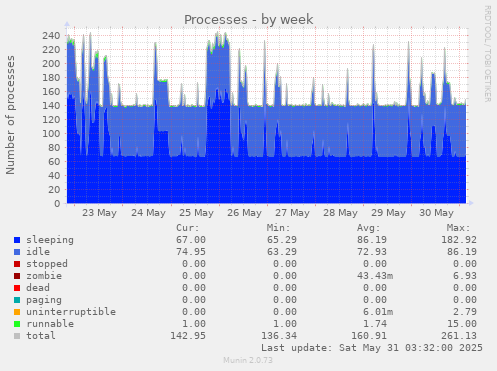Click the uninterruptible legend color swatch
Screen dimensions: 497x371
[x=17, y=312]
